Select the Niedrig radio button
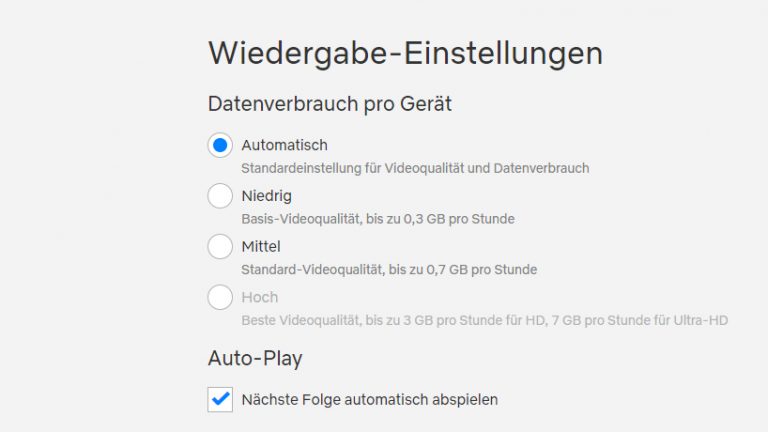 [x=220, y=196]
